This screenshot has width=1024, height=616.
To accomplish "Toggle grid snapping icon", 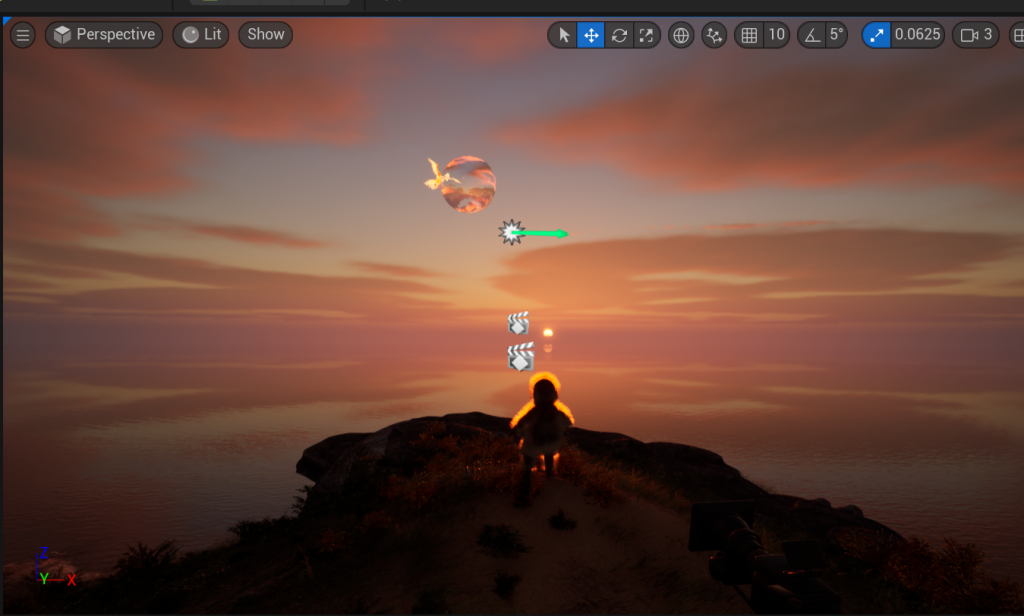I will (x=749, y=35).
